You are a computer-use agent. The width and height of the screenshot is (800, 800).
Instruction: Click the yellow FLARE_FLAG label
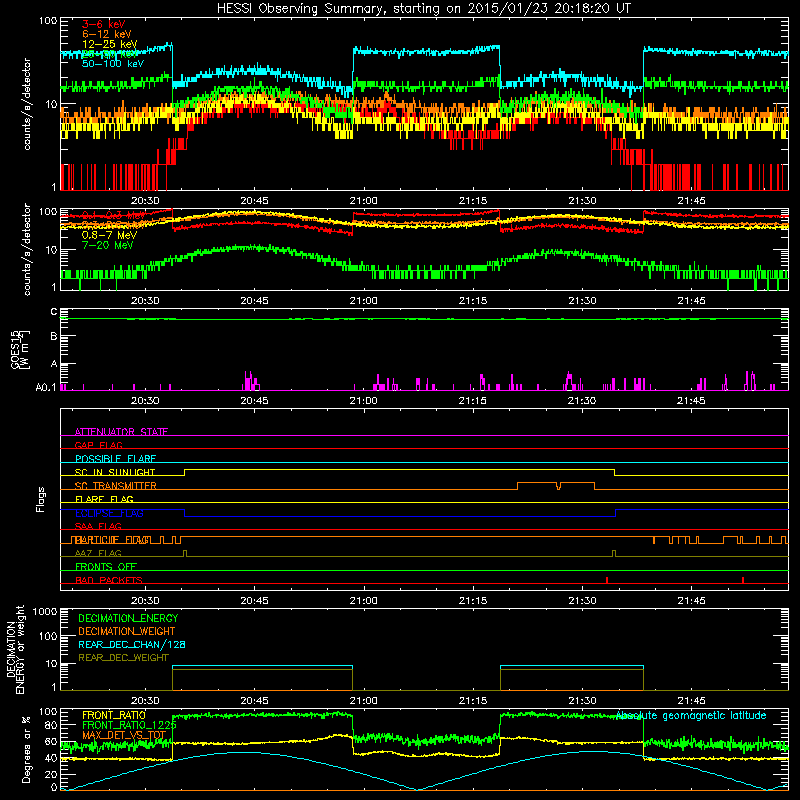click(104, 499)
